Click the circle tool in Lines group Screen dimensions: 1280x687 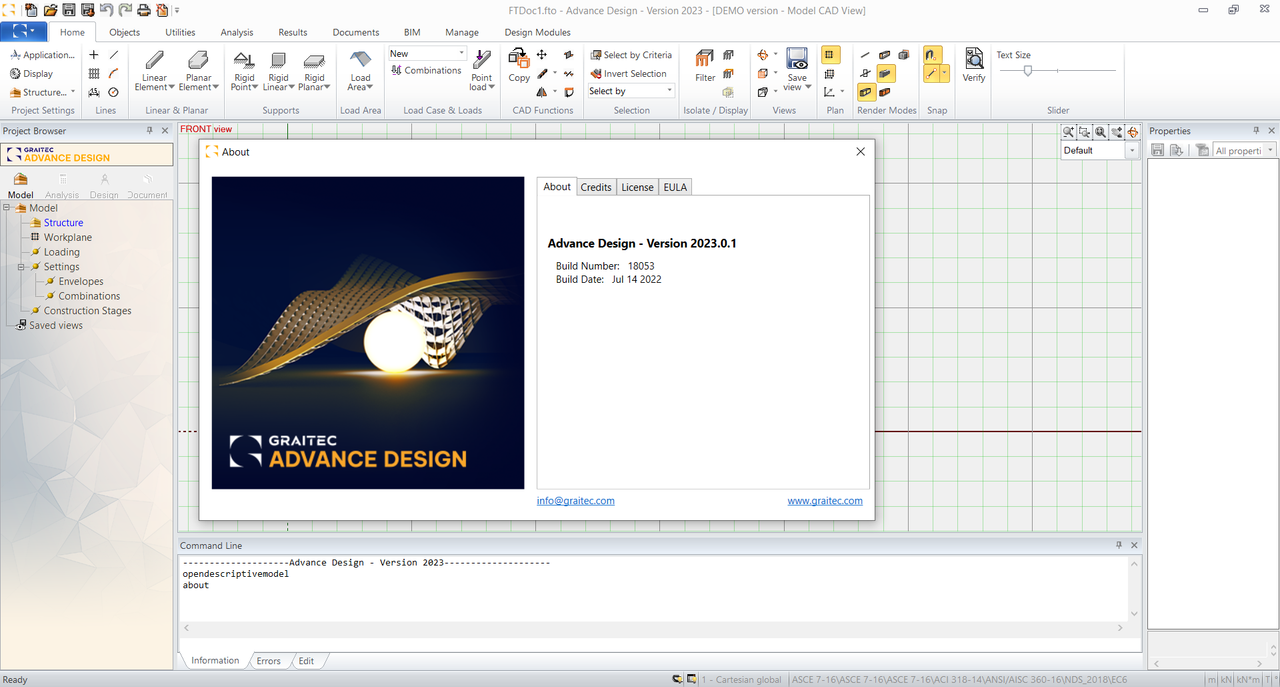114,92
